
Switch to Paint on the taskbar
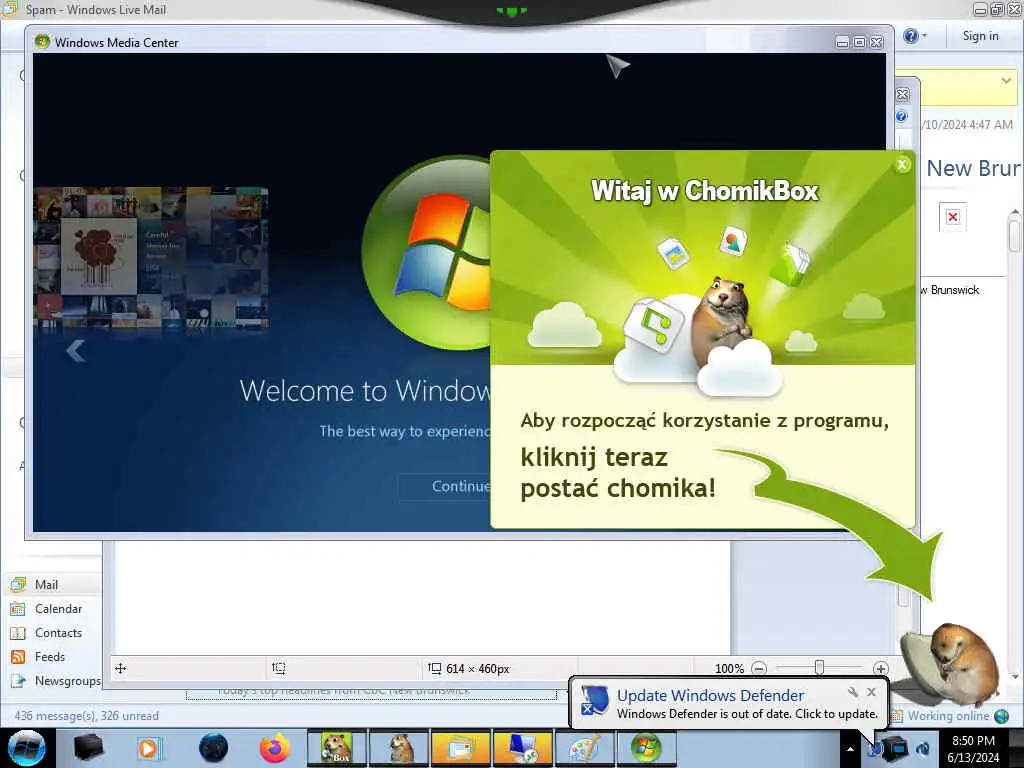click(584, 748)
